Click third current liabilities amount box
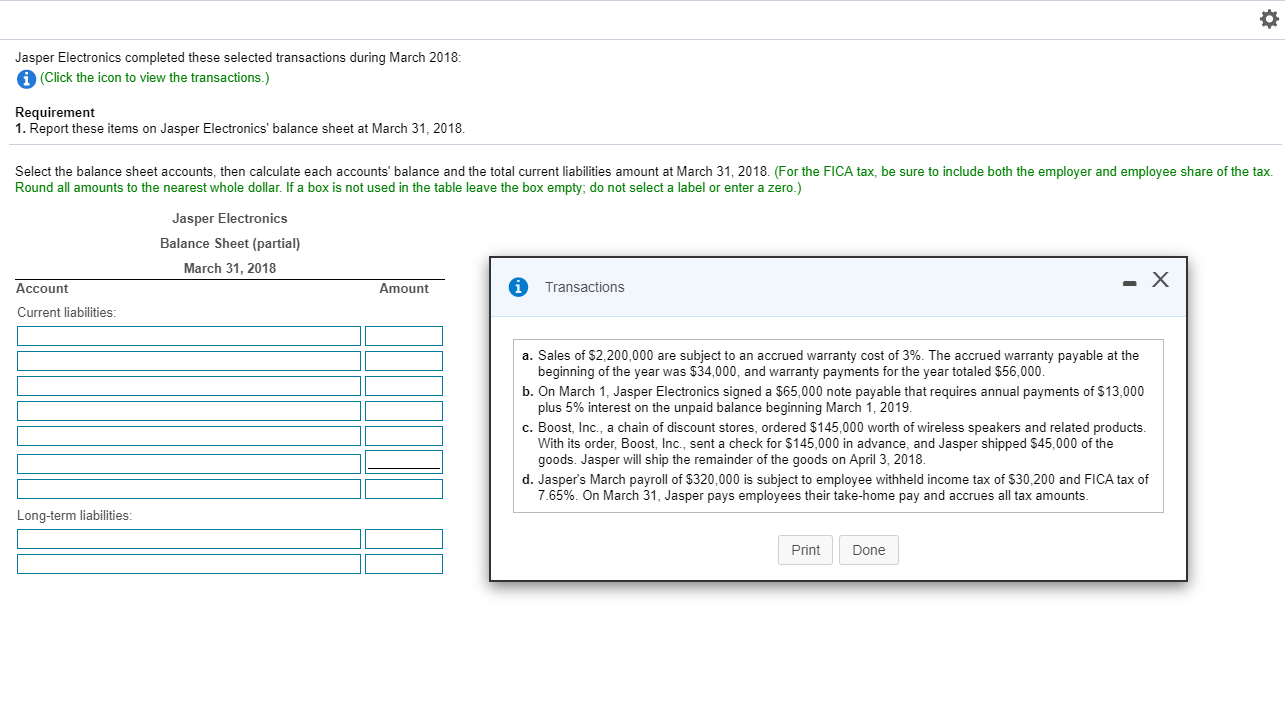Image resolution: width=1285 pixels, height=708 pixels. [x=404, y=386]
